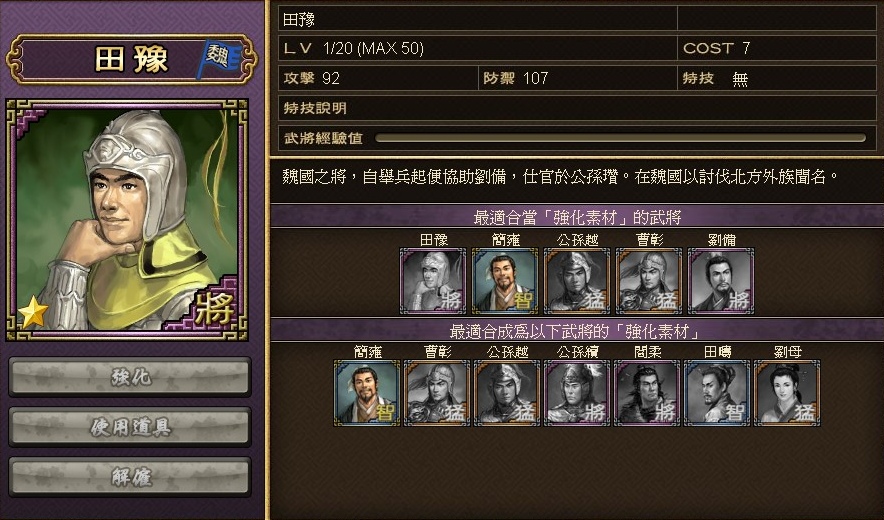
Task: Select 劉備 portrait in top row
Action: click(721, 281)
